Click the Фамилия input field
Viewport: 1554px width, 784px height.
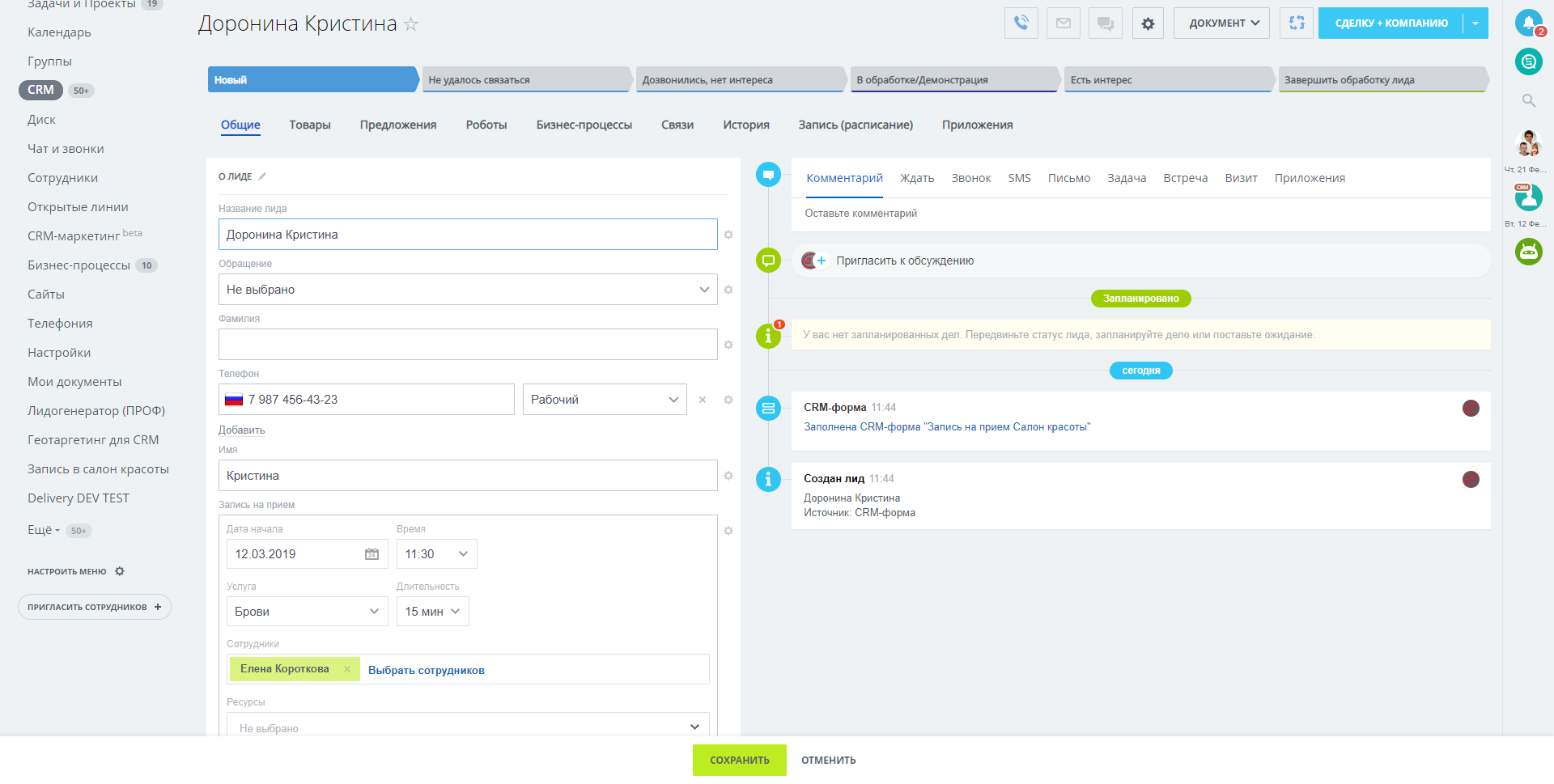(x=467, y=345)
